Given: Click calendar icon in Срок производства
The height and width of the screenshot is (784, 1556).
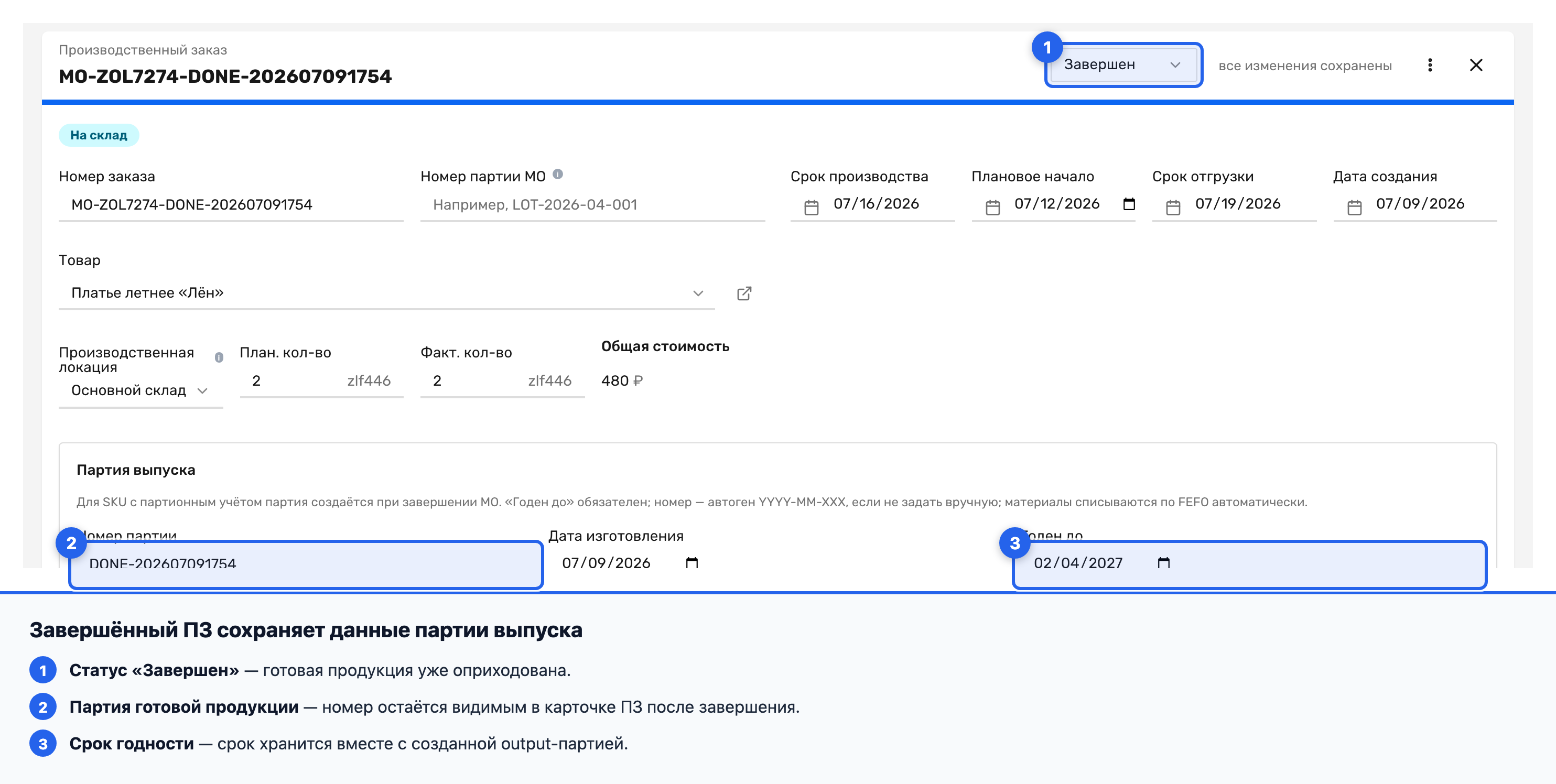Looking at the screenshot, I should [811, 207].
